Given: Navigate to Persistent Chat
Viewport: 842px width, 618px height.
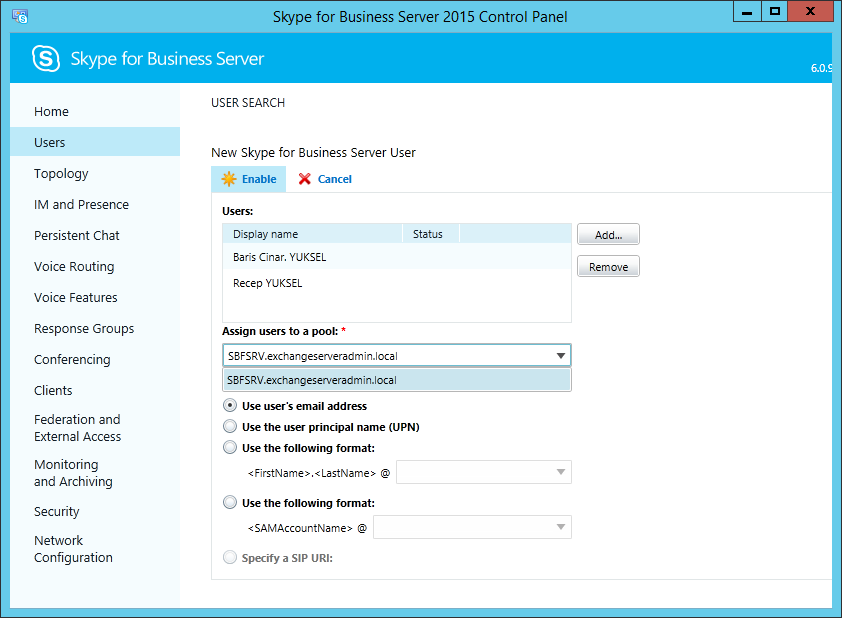Looking at the screenshot, I should 77,236.
